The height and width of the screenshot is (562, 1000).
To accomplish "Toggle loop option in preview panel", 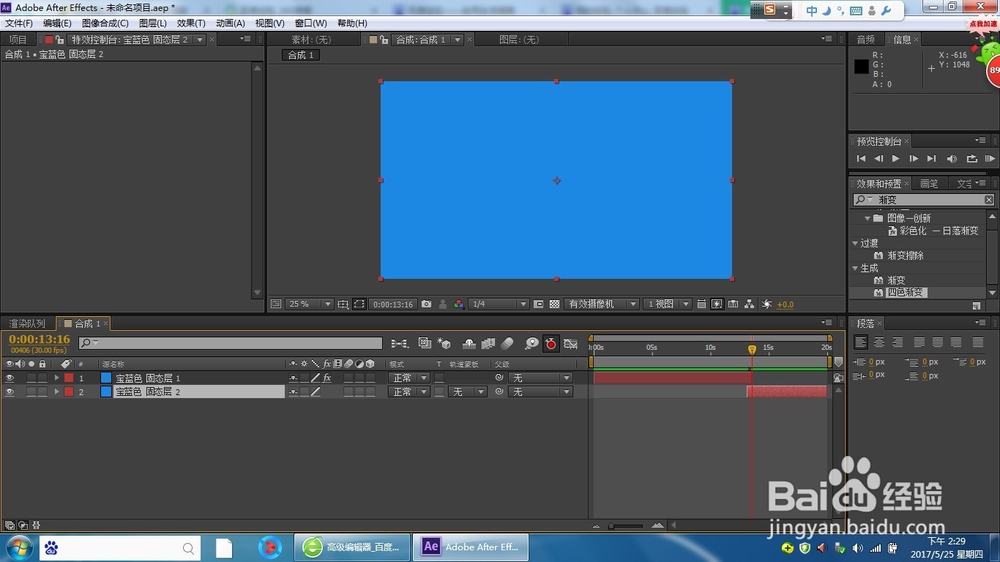I will click(x=971, y=158).
